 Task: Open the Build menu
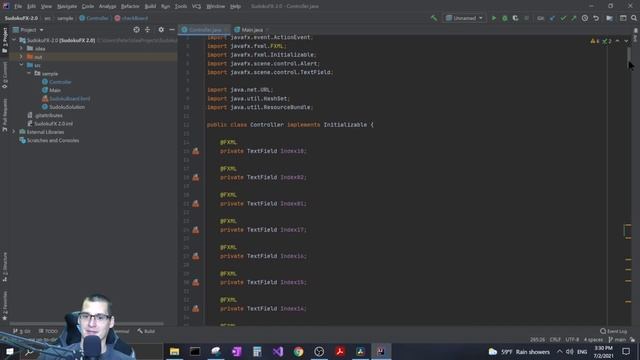150,6
